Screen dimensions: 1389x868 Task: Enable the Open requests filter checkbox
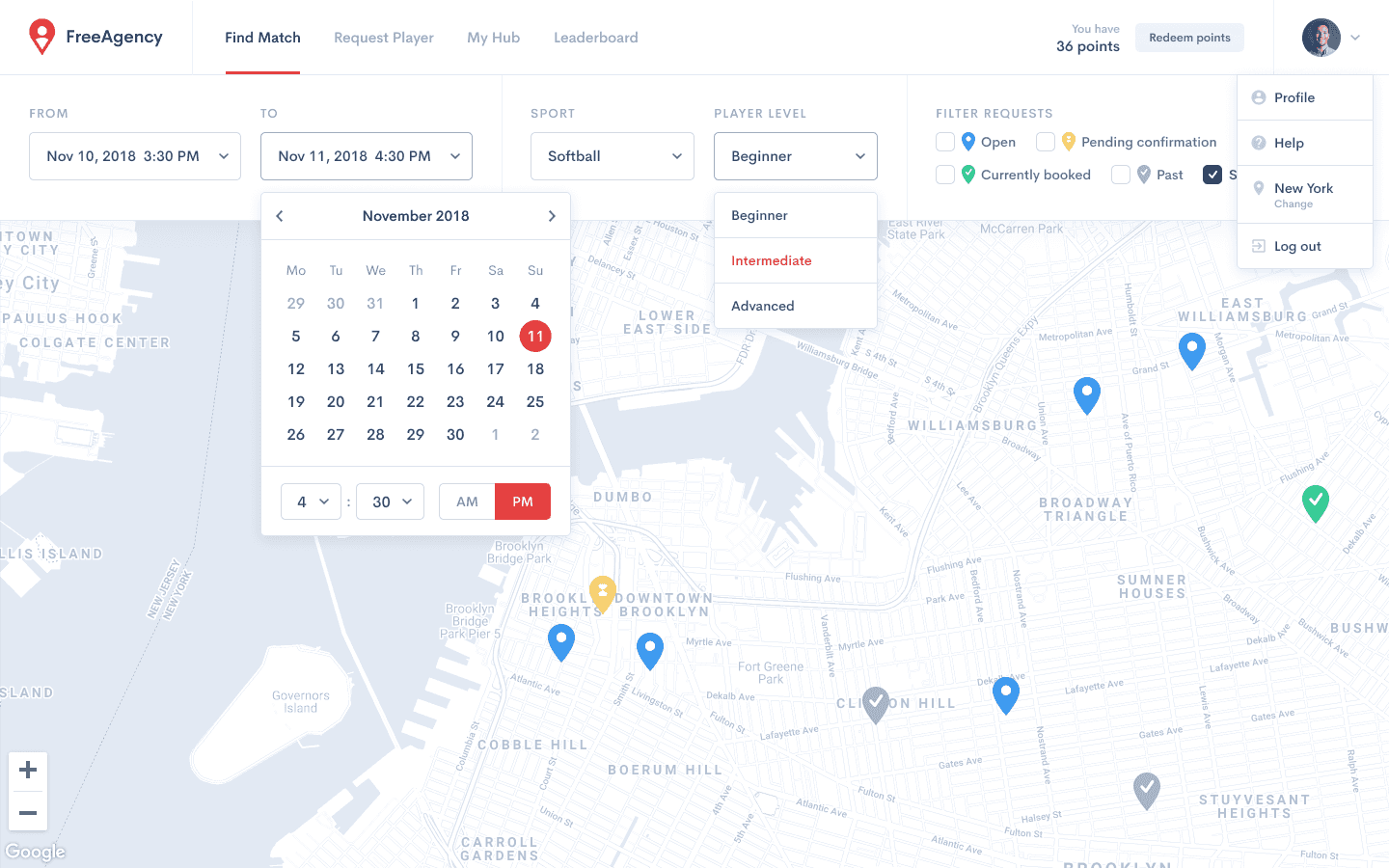(945, 142)
